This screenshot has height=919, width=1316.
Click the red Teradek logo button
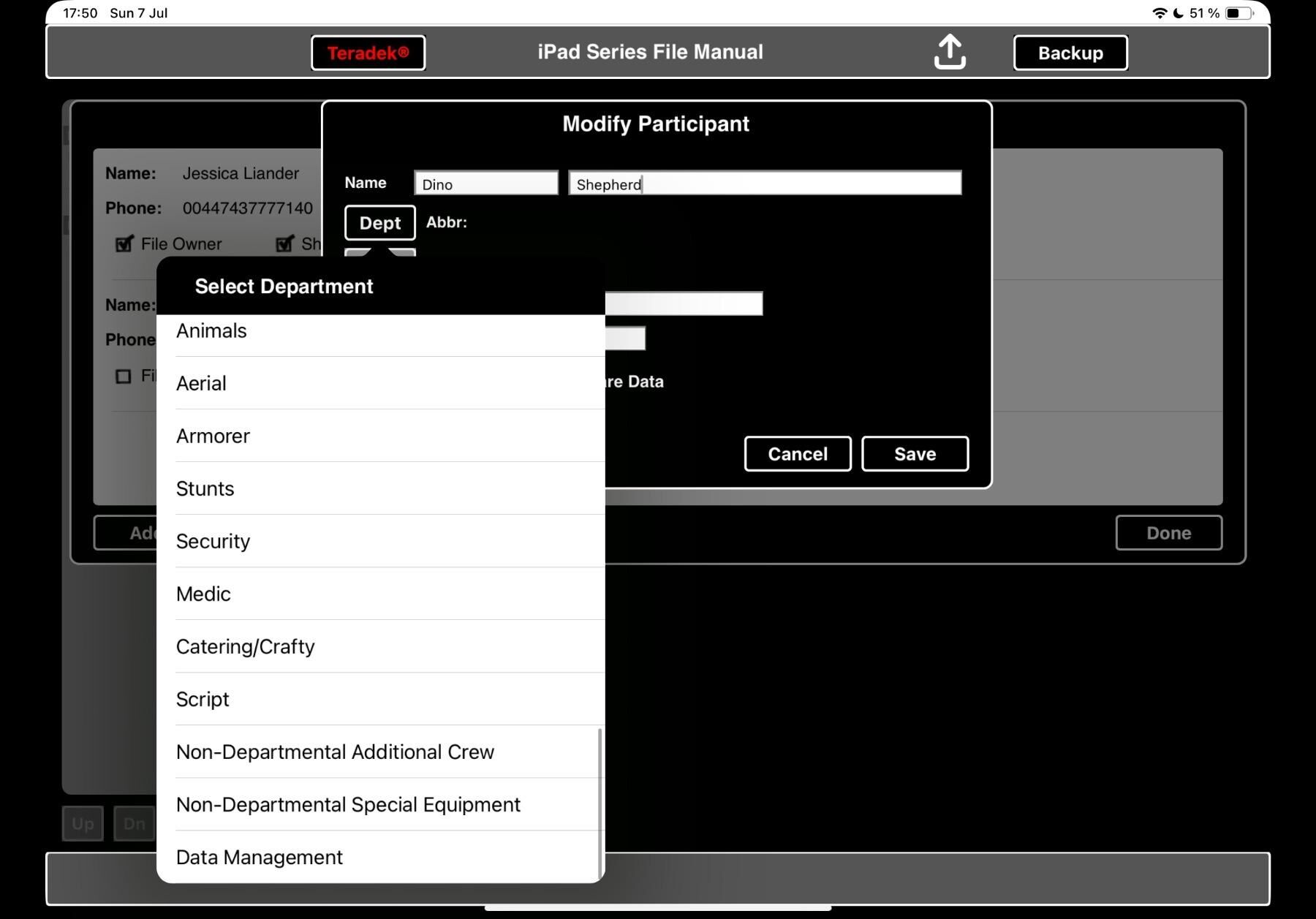point(368,53)
